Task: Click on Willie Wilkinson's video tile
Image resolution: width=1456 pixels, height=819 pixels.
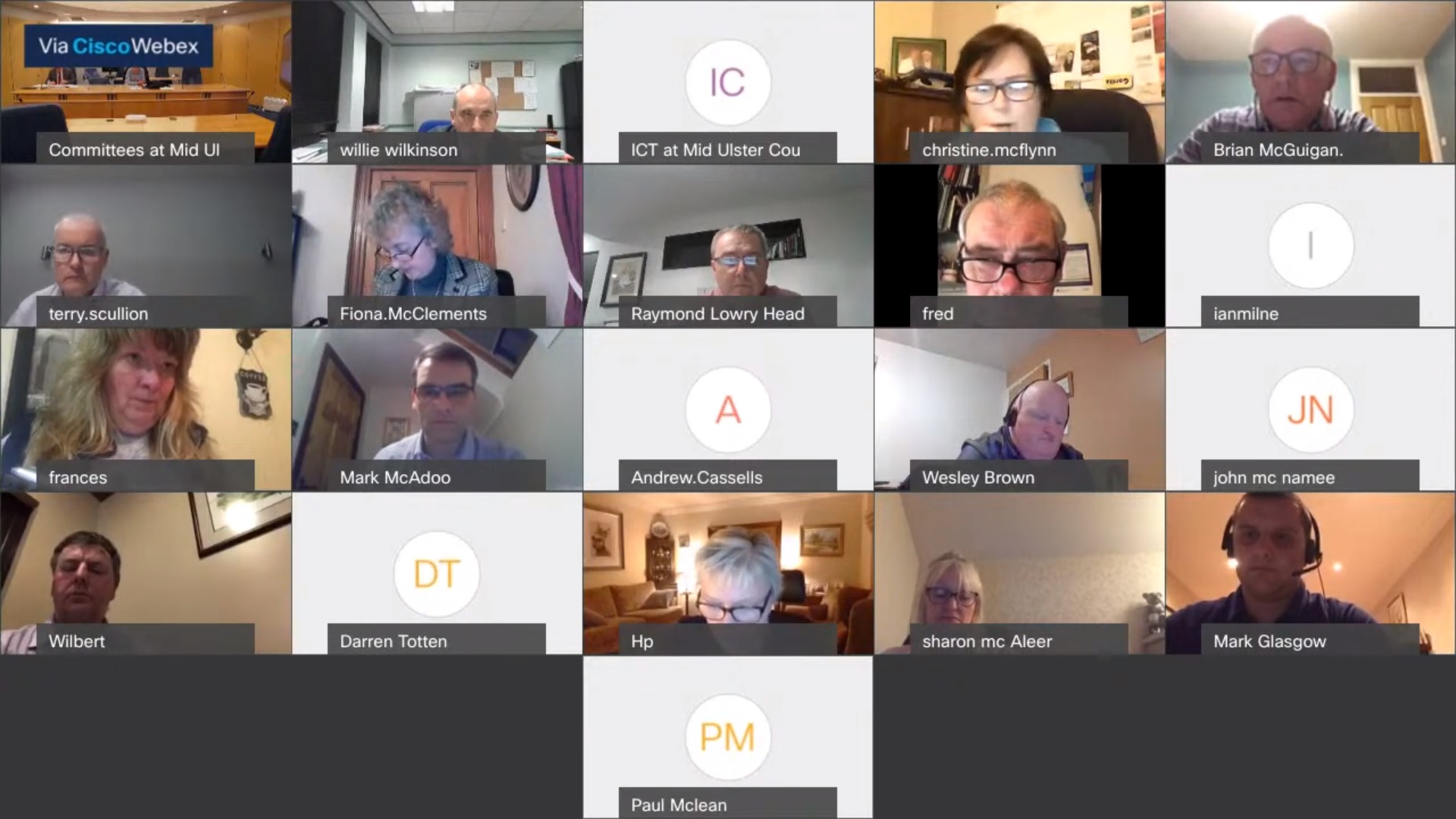Action: tap(436, 82)
